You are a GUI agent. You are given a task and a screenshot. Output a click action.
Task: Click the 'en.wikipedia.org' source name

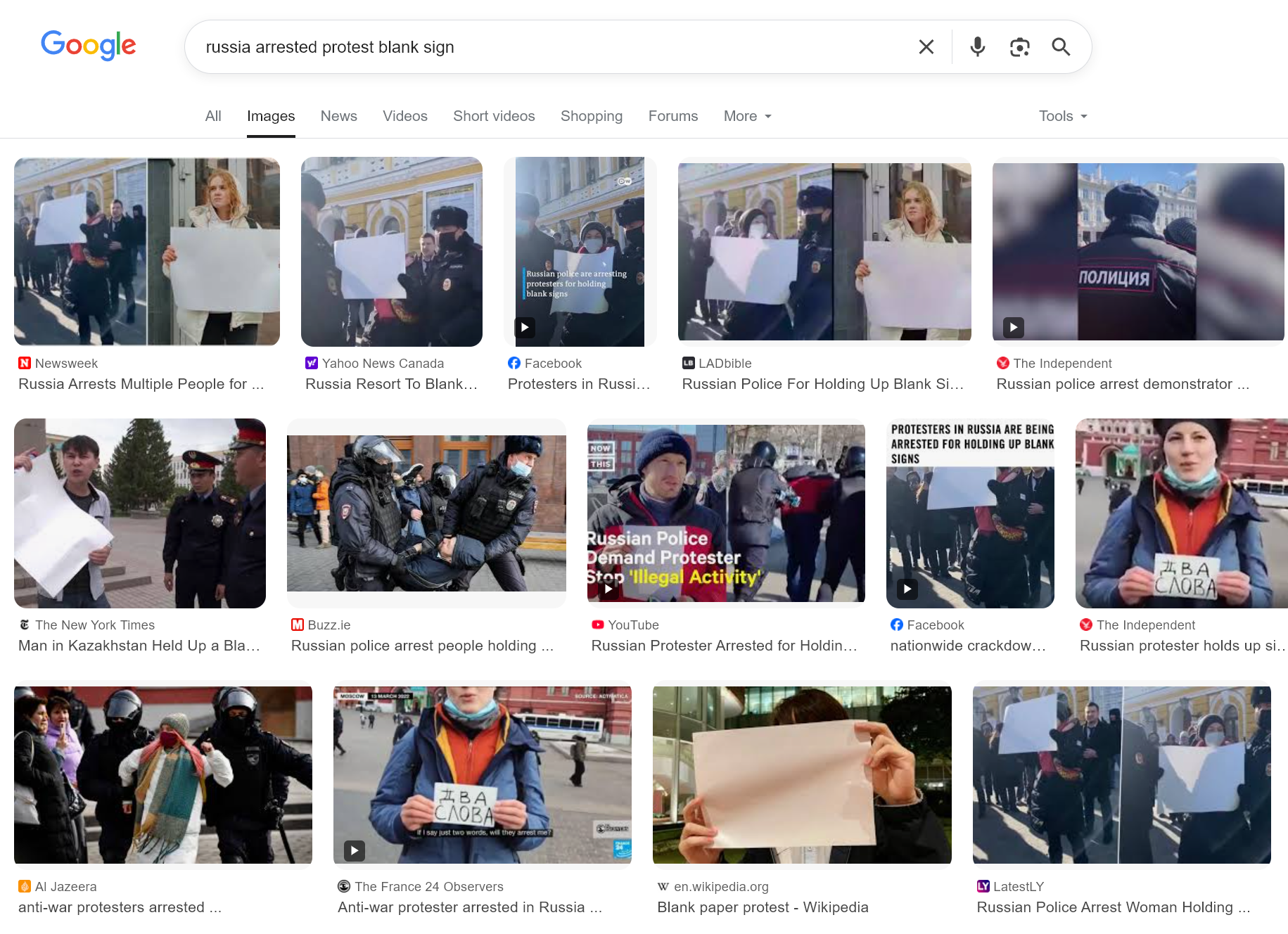(721, 886)
